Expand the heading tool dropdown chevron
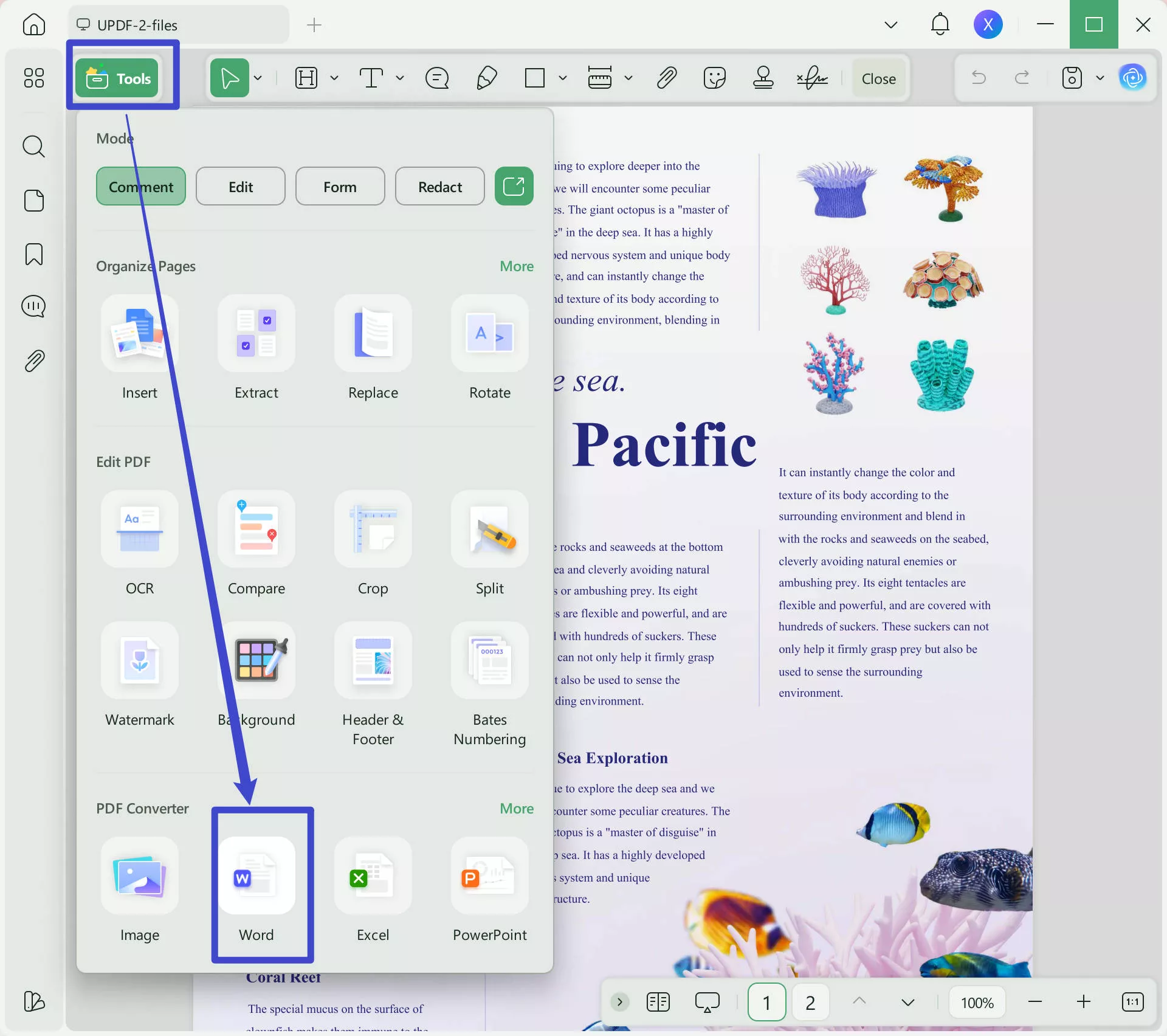Viewport: 1167px width, 1036px height. point(334,78)
